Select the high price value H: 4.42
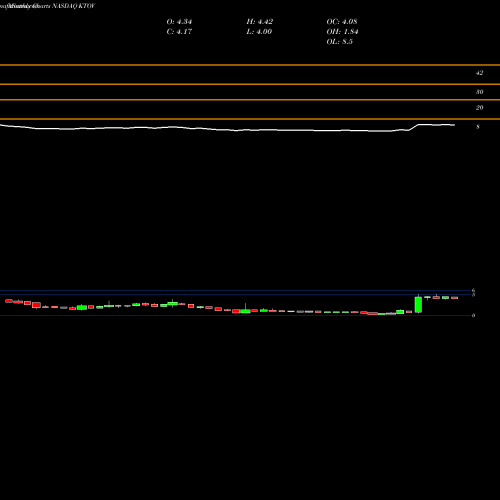This screenshot has width=500, height=500. pyautogui.click(x=260, y=22)
